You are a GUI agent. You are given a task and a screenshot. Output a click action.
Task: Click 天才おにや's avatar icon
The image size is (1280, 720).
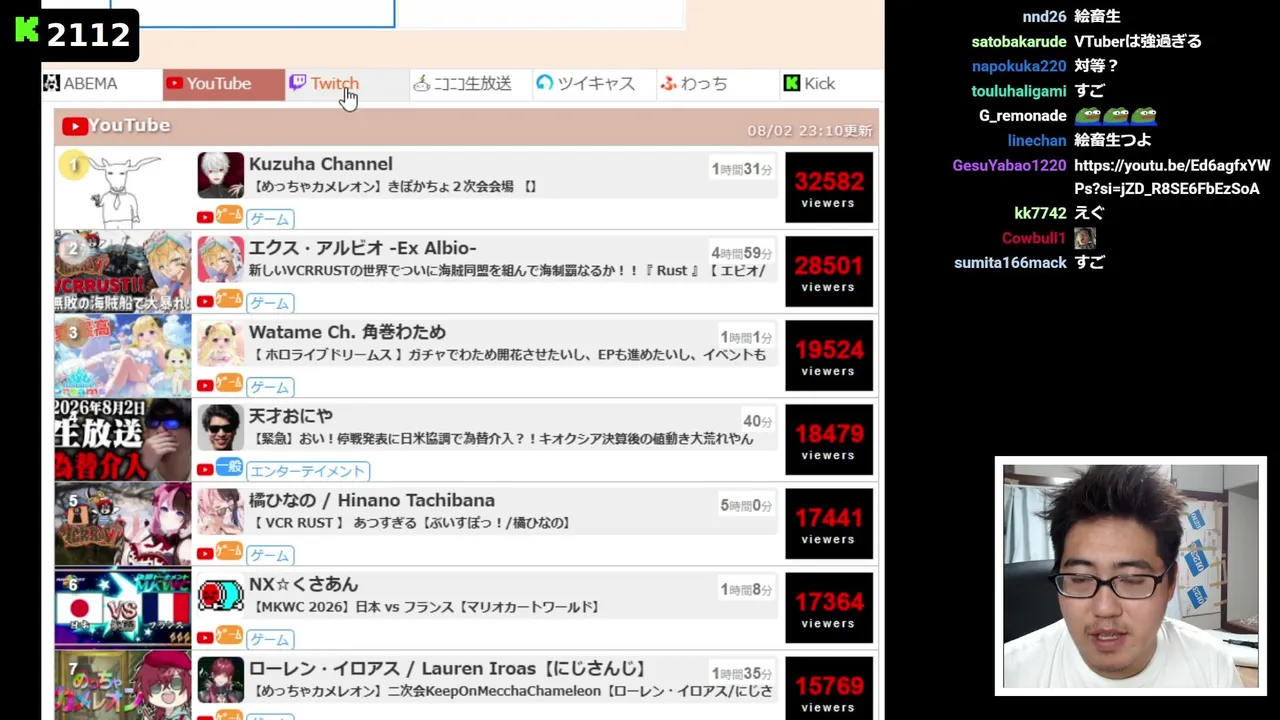click(x=220, y=427)
